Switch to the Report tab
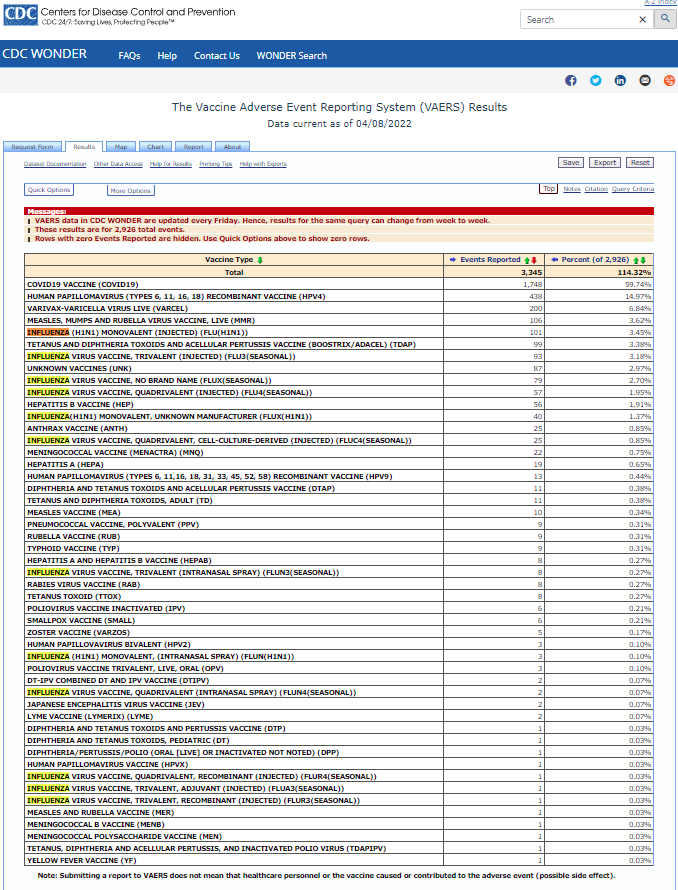Viewport: 678px width, 890px height. [194, 146]
